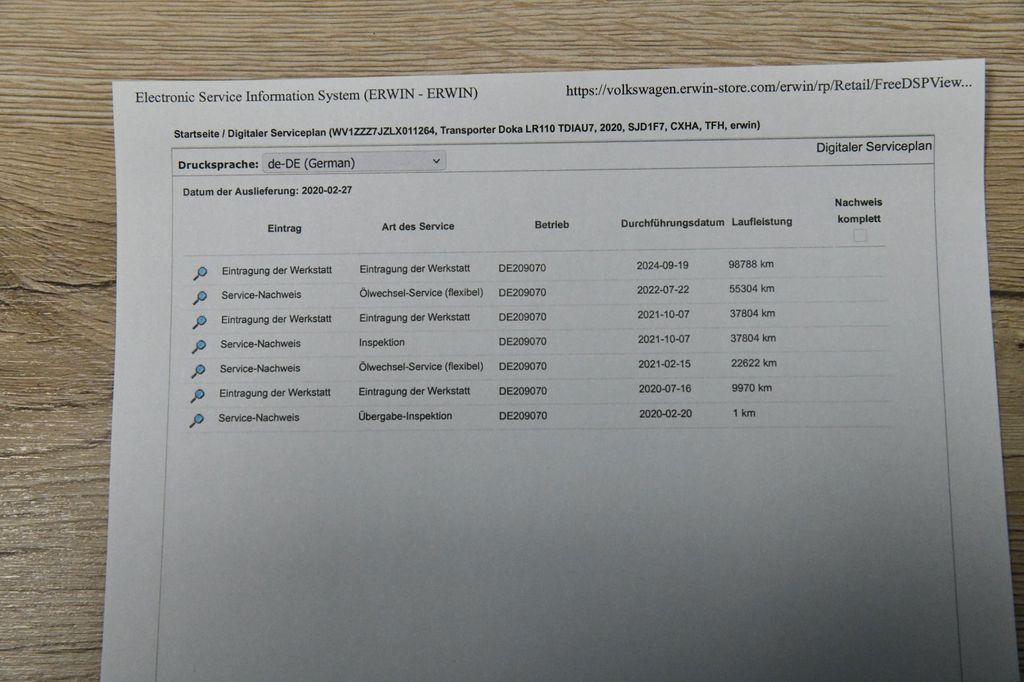The width and height of the screenshot is (1024, 682).
Task: Click the Art des Service column header
Action: [418, 226]
